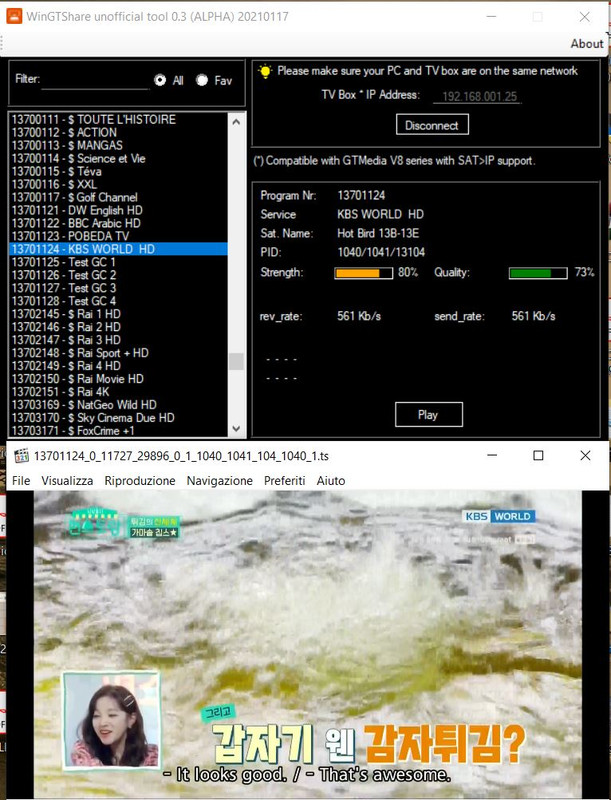Select channel $ Rai 3 HD

click(119, 340)
